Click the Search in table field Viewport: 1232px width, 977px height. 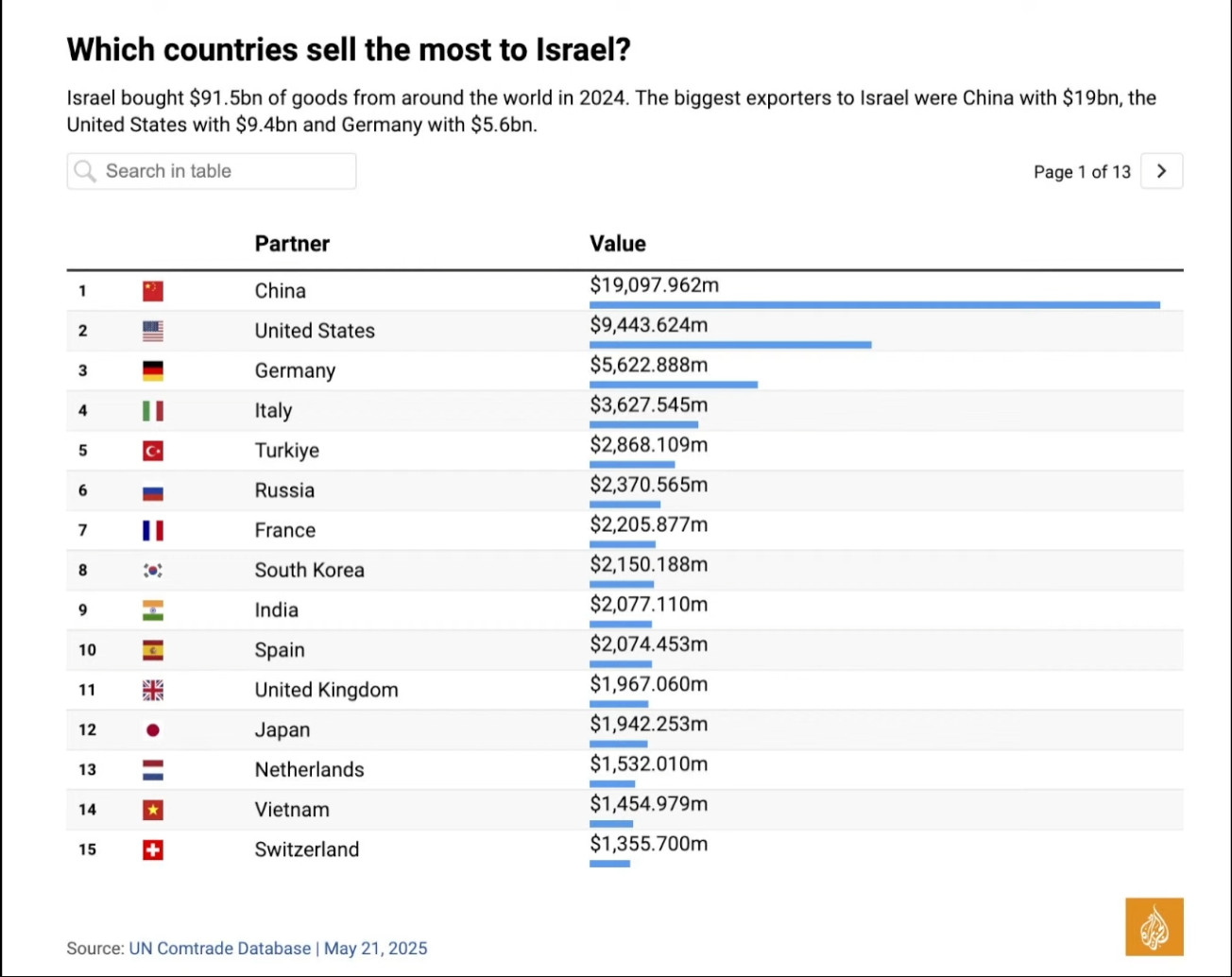coord(225,171)
